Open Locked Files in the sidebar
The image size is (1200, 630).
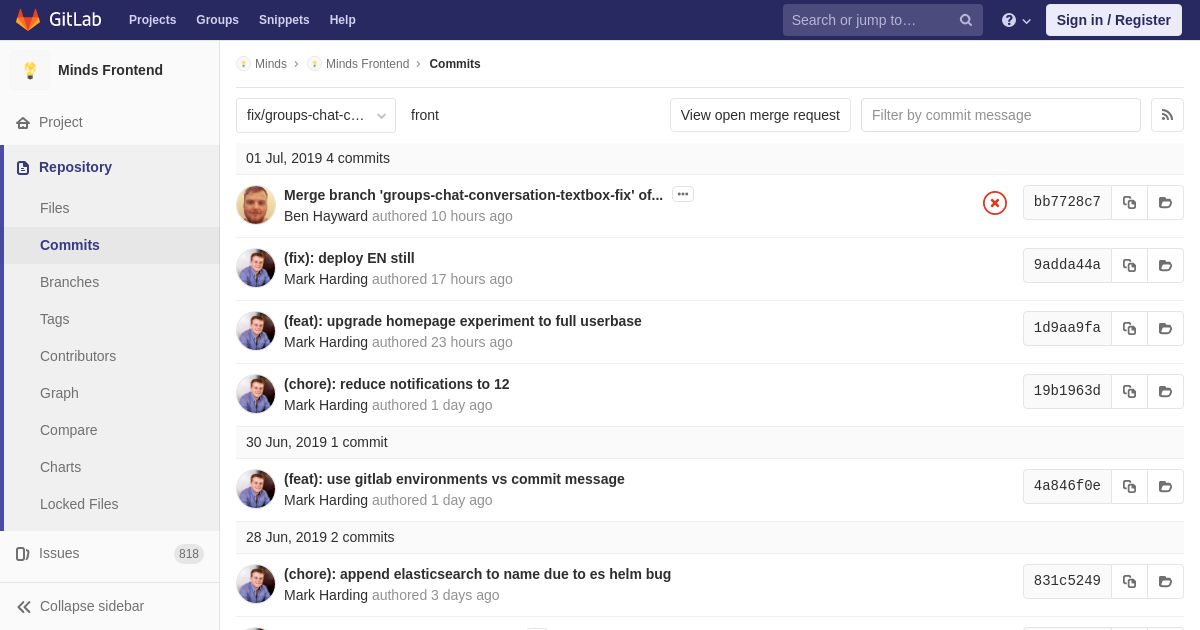[x=112, y=504]
